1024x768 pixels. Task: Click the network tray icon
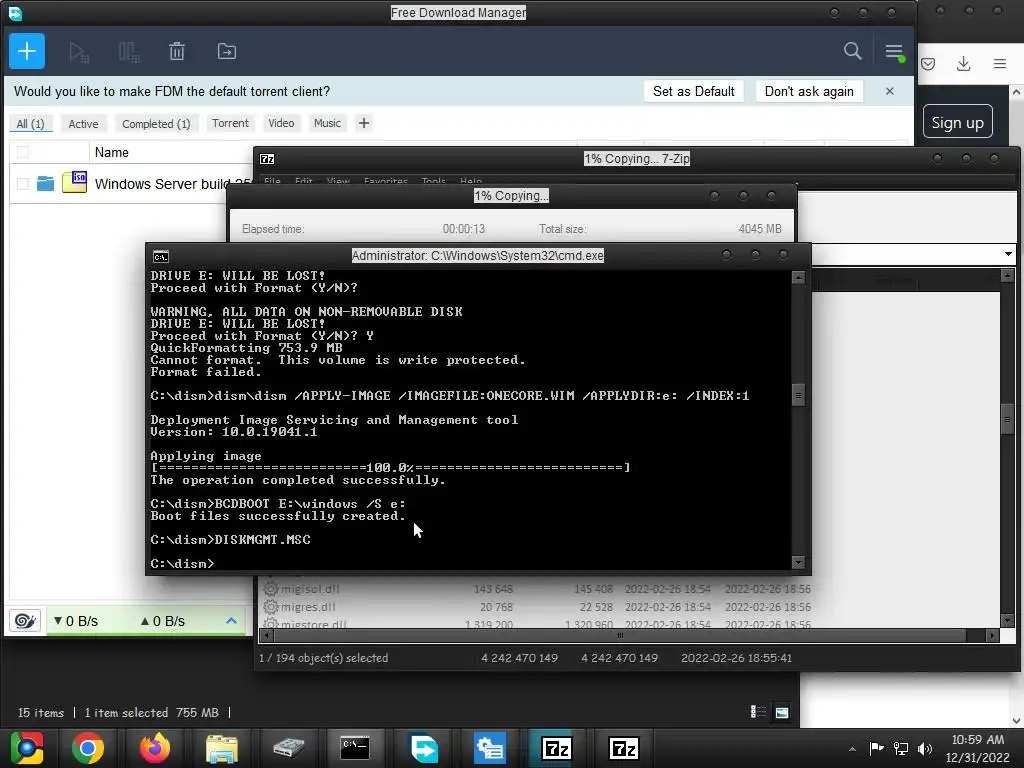(x=901, y=748)
